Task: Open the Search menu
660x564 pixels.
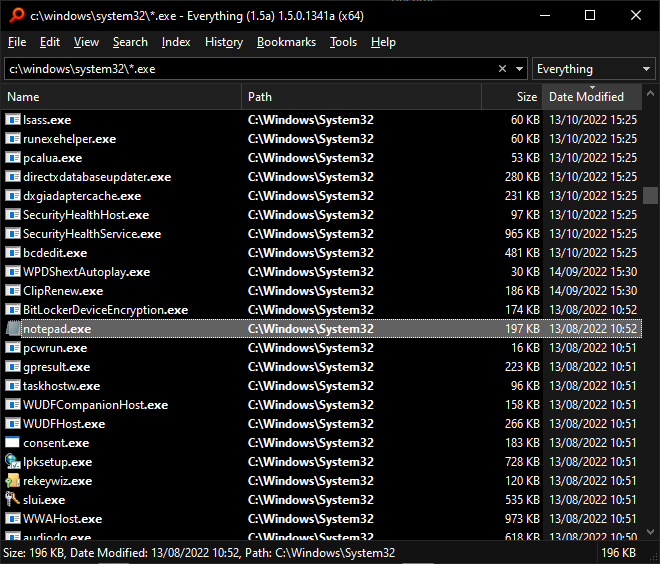Action: (x=130, y=42)
